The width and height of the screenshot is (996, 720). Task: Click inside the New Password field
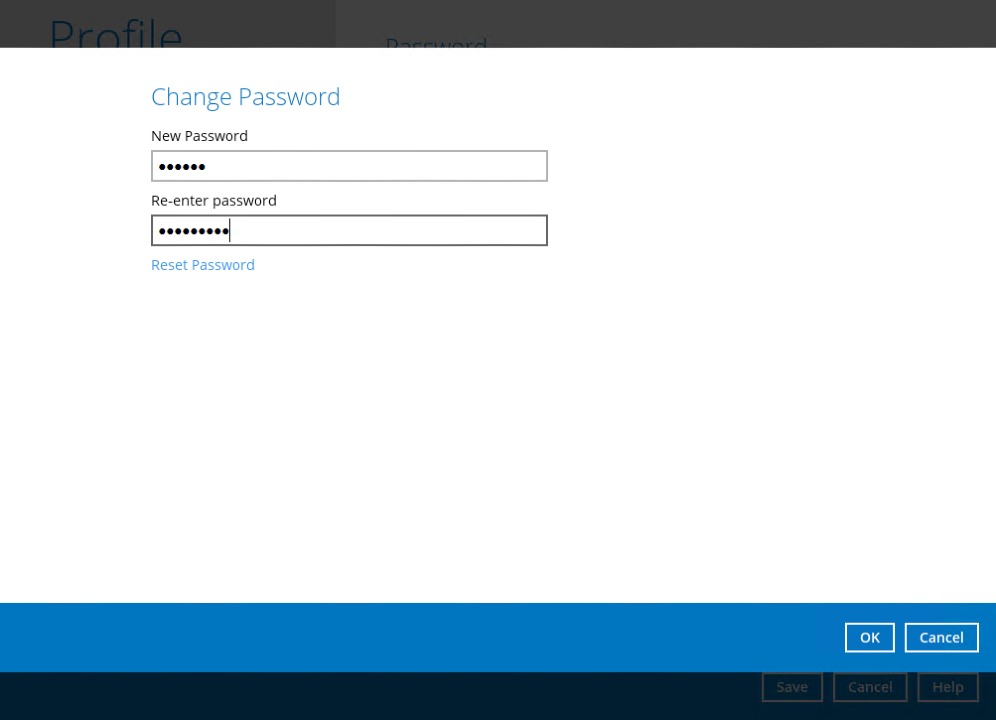(349, 165)
